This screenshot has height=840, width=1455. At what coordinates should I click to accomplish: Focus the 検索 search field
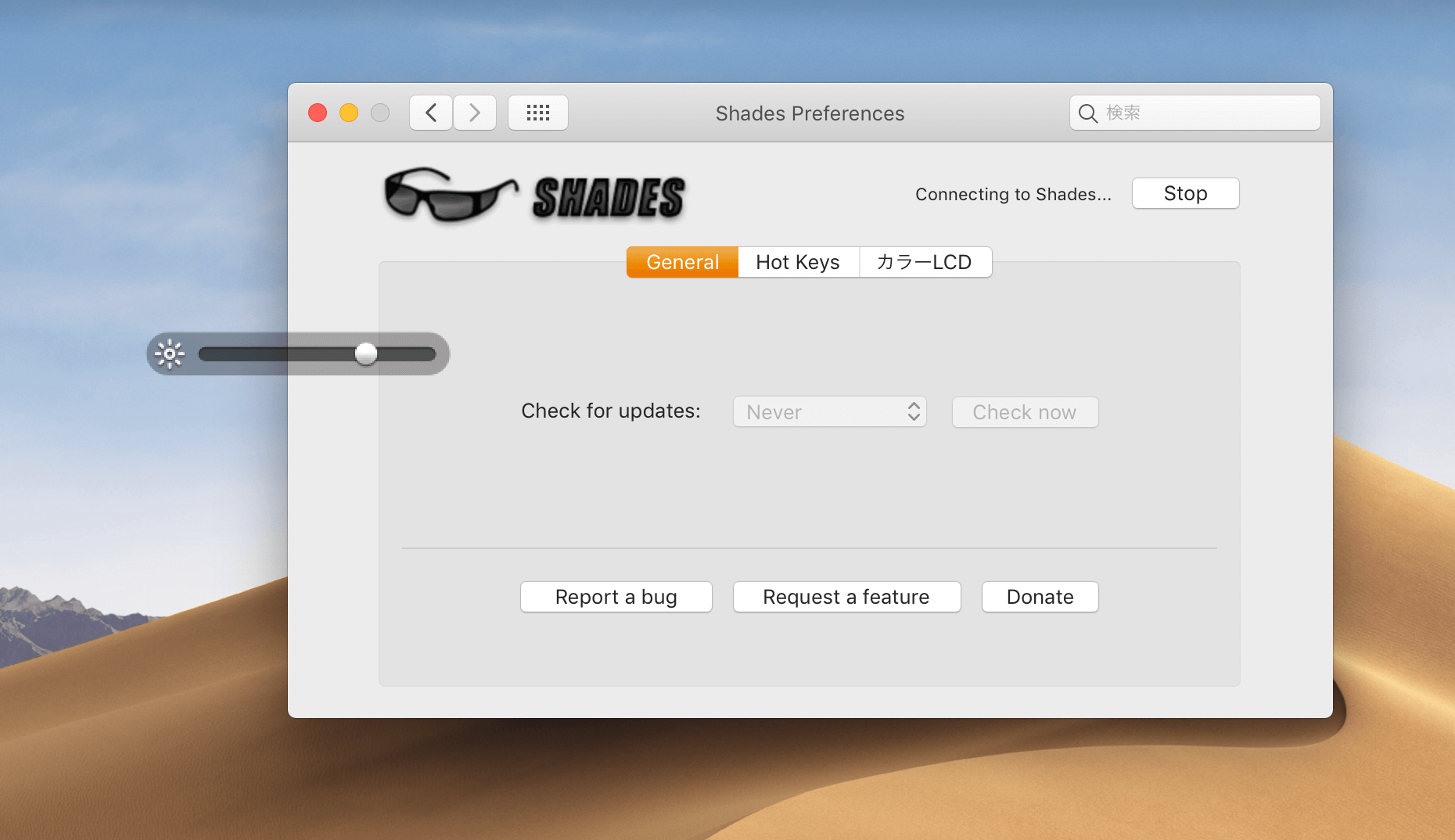1195,113
